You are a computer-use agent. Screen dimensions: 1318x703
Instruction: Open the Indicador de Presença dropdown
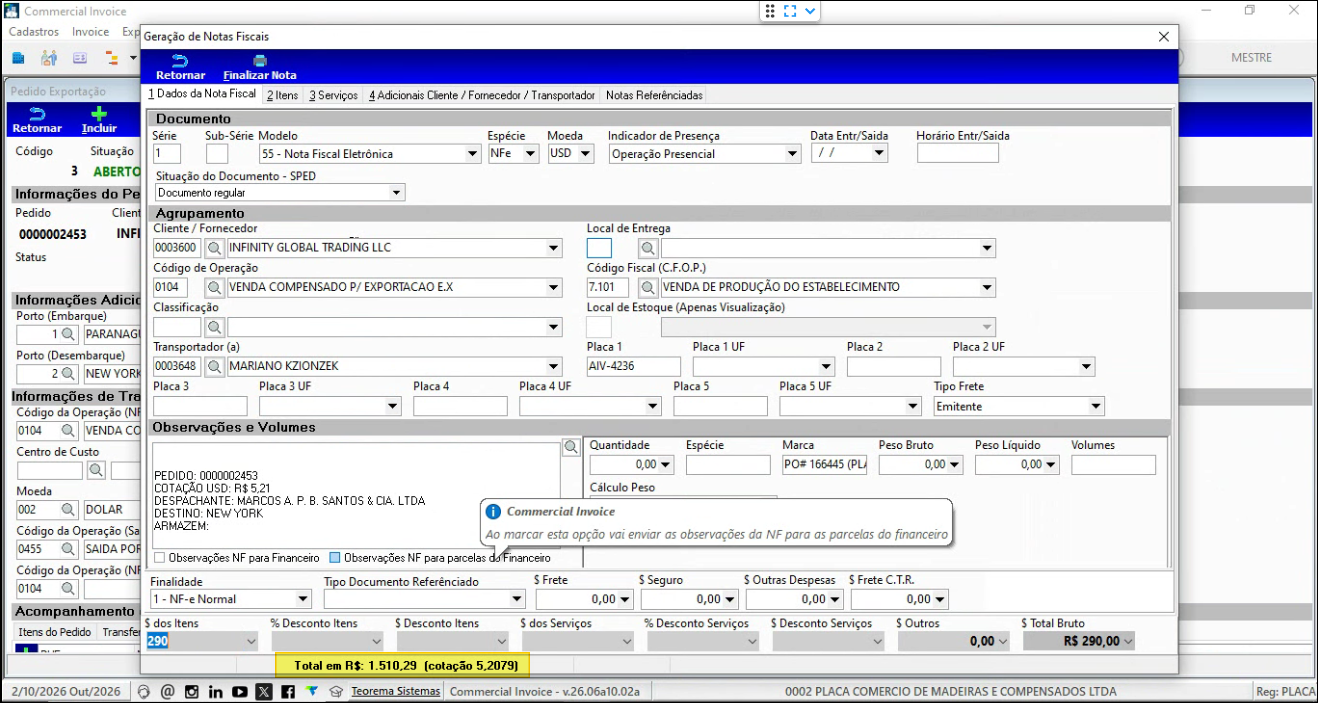click(793, 154)
